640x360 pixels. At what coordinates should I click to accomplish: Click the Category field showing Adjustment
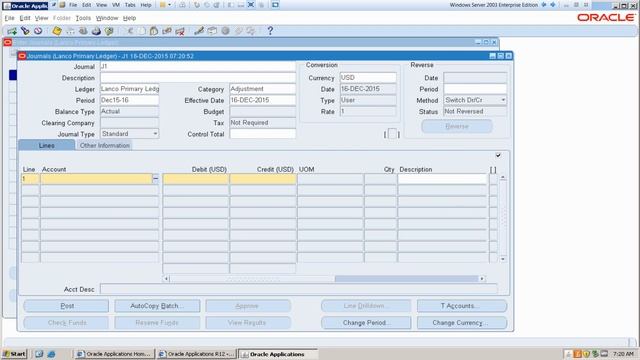tap(262, 89)
